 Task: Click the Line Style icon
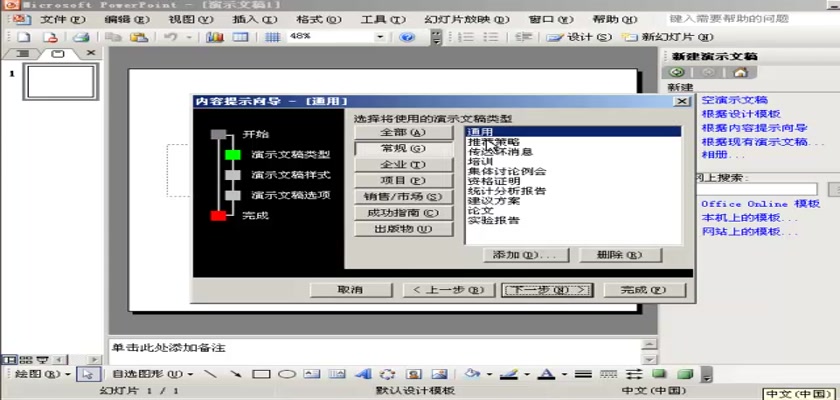point(583,374)
